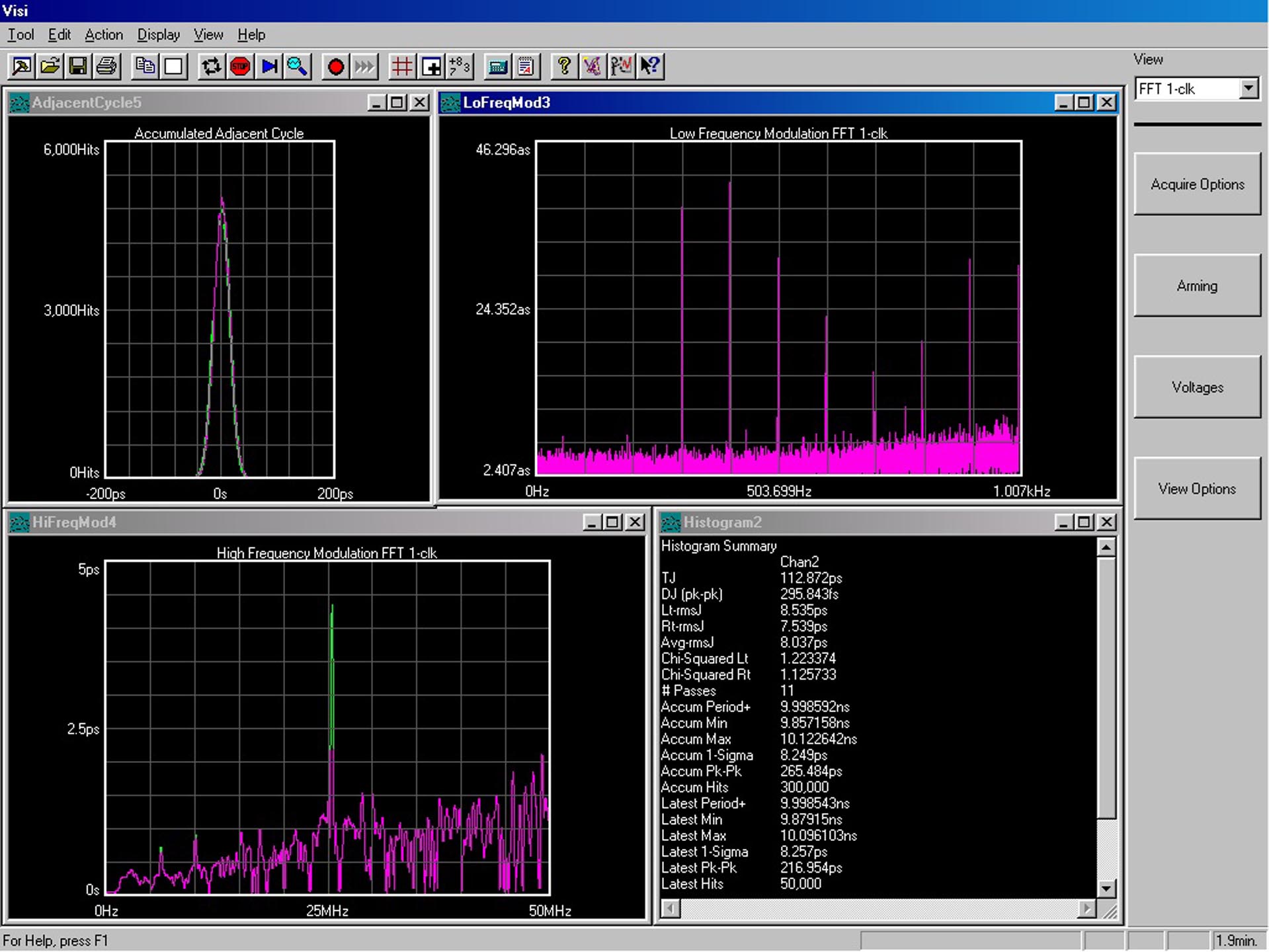Click the Histogram2 title bar icon
This screenshot has width=1269, height=952.
pos(671,522)
